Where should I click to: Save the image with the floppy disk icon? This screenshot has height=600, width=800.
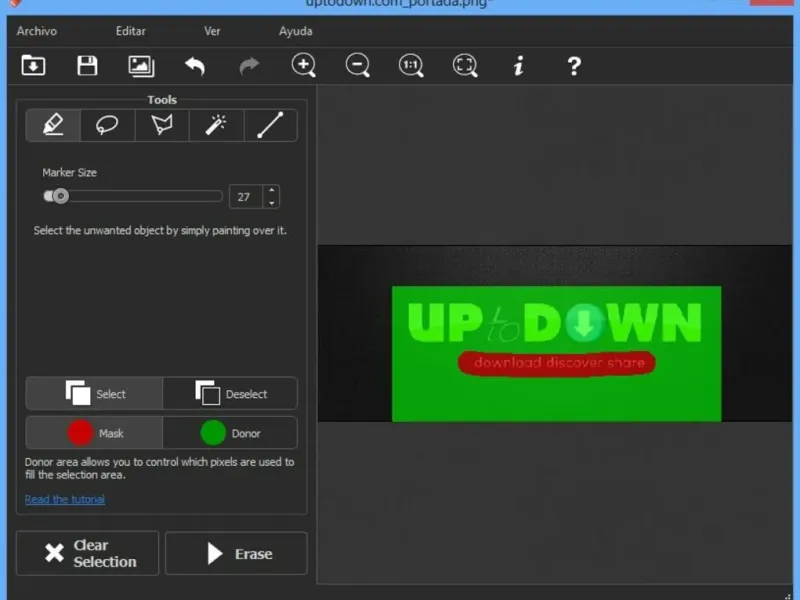pos(87,65)
